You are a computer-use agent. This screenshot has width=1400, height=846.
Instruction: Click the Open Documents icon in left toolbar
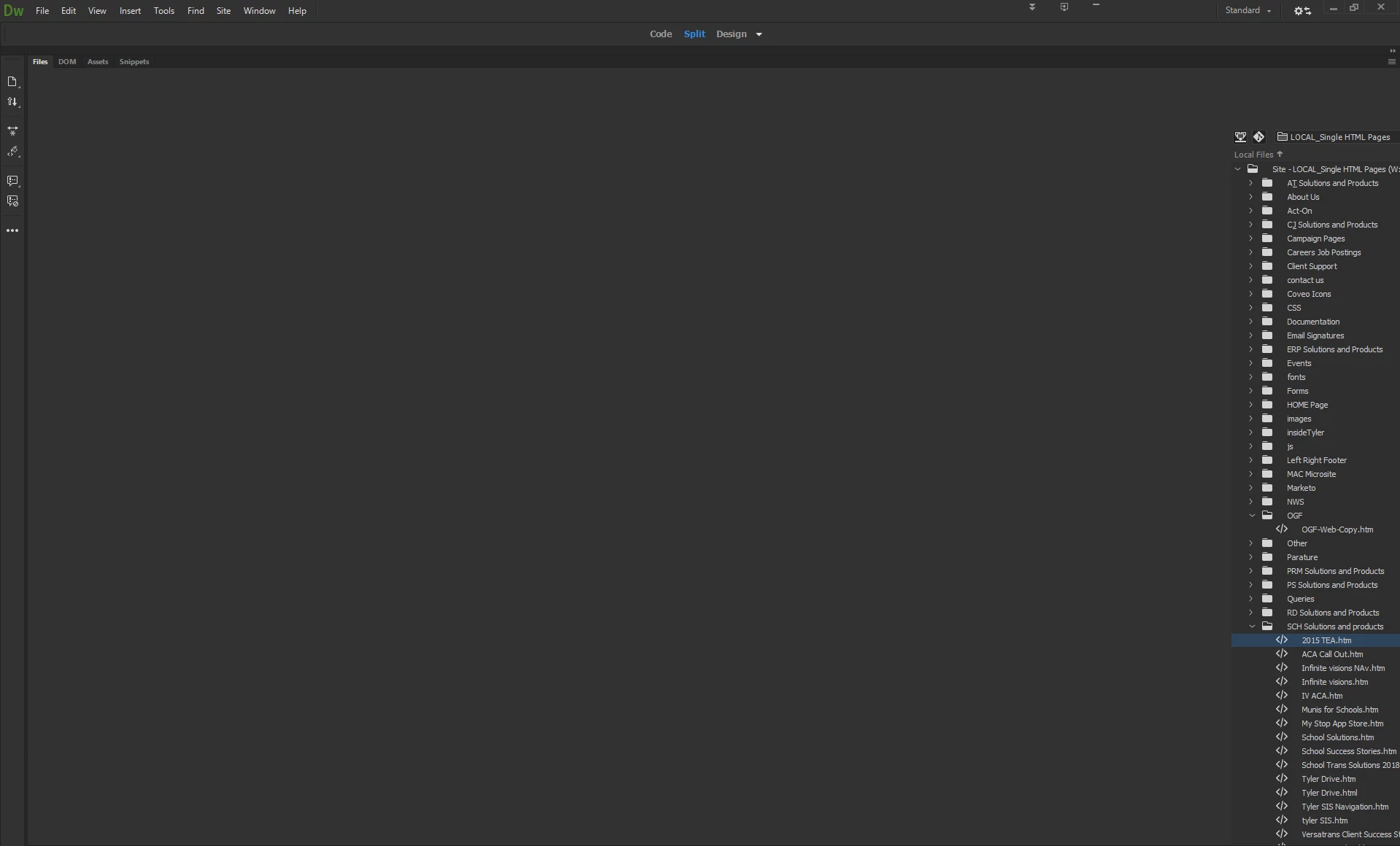coord(12,82)
